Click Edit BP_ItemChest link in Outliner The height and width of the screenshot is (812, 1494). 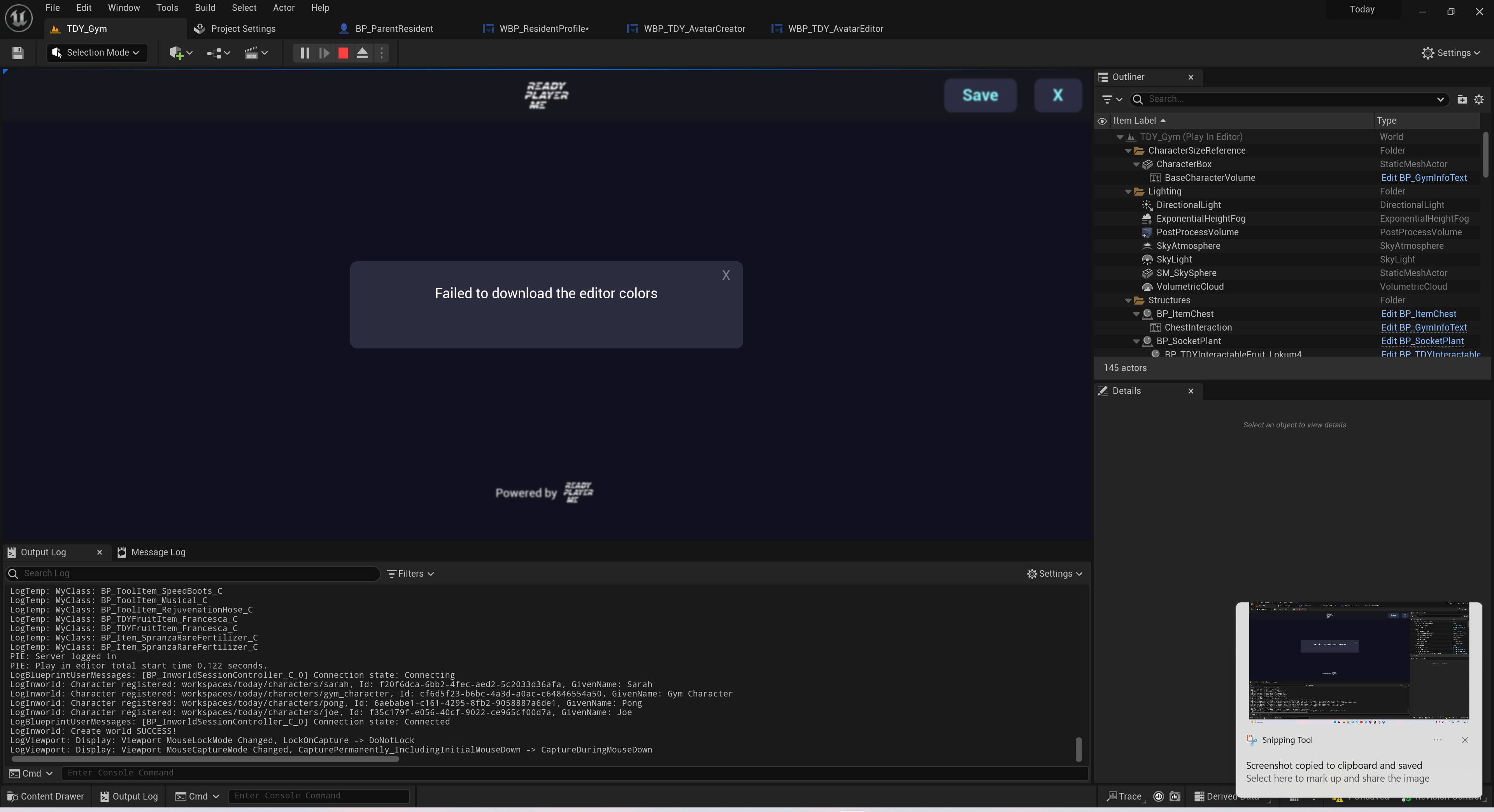(x=1419, y=313)
